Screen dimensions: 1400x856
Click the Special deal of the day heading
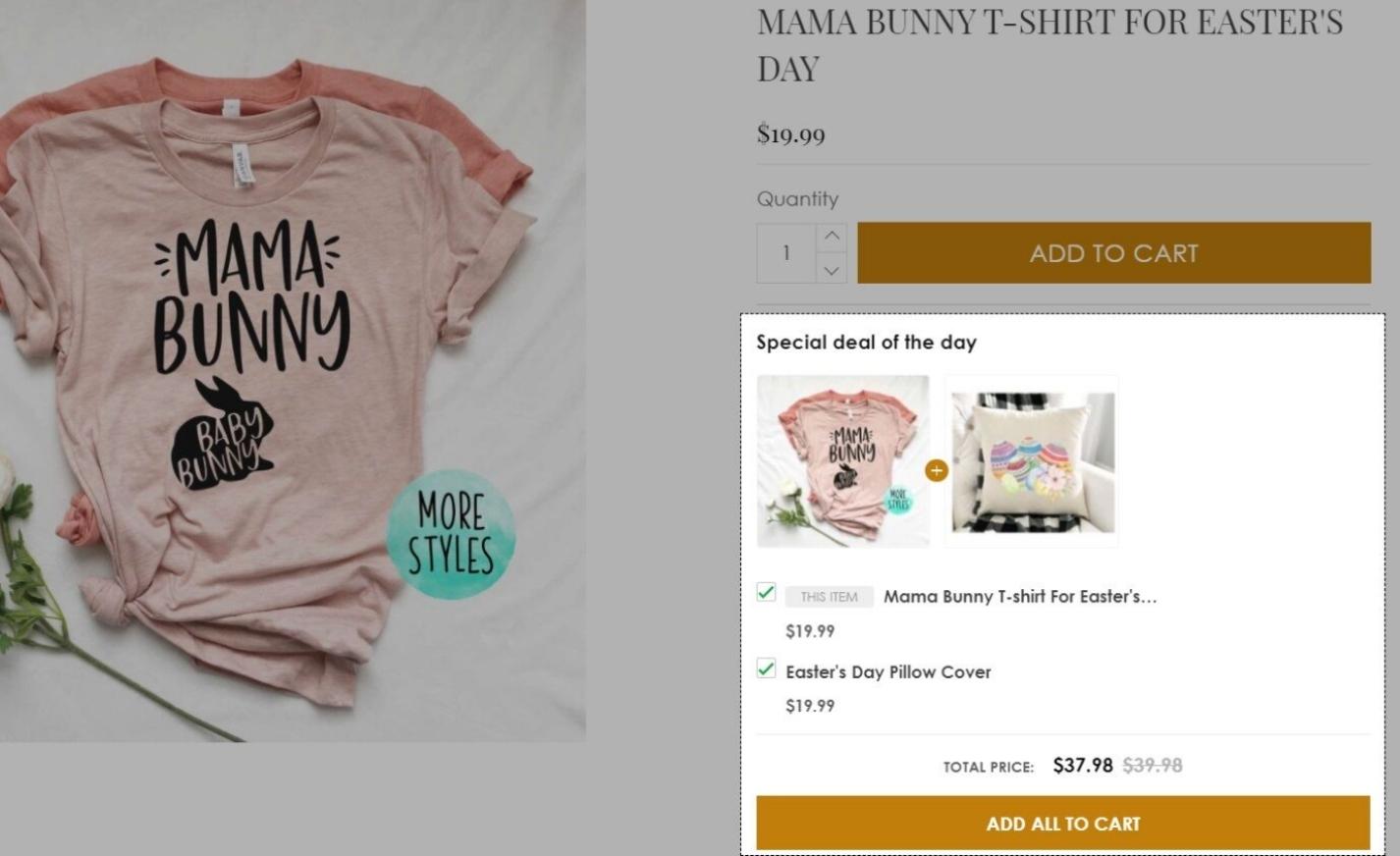(x=866, y=343)
